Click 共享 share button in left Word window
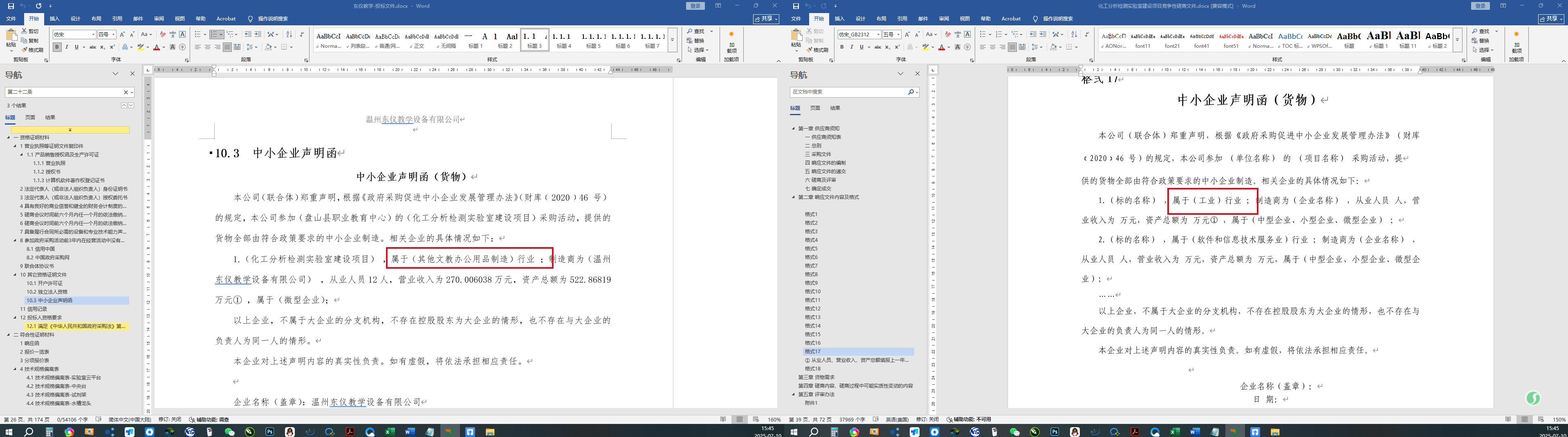 [x=766, y=19]
